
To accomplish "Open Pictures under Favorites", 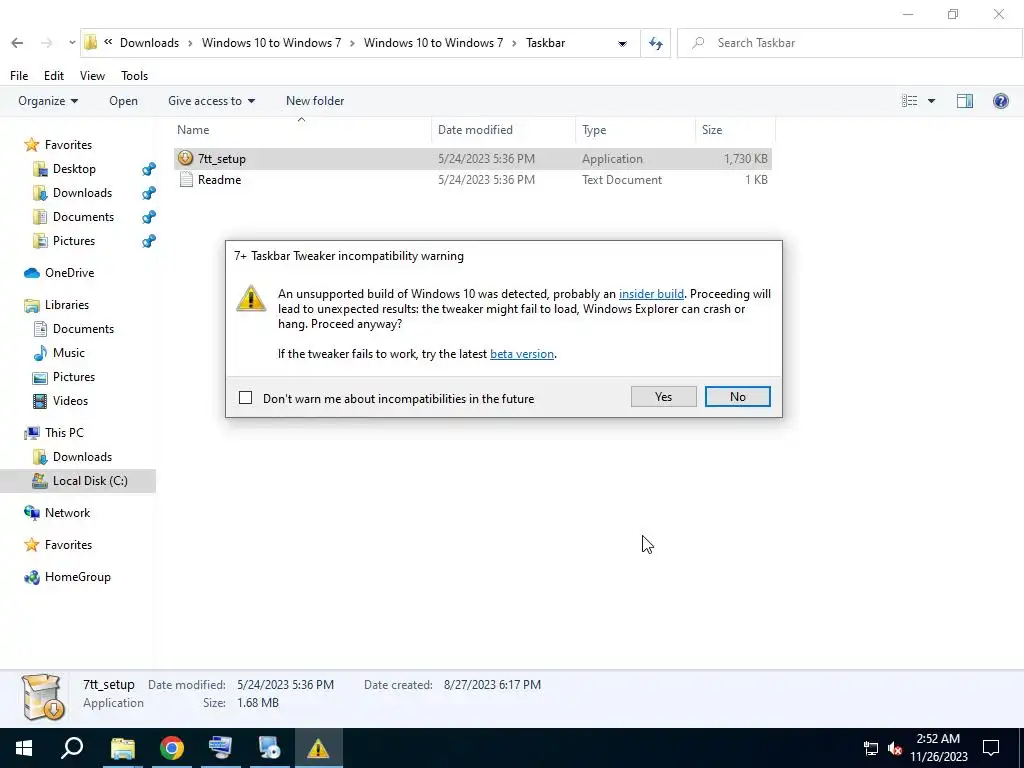I will pos(74,241).
